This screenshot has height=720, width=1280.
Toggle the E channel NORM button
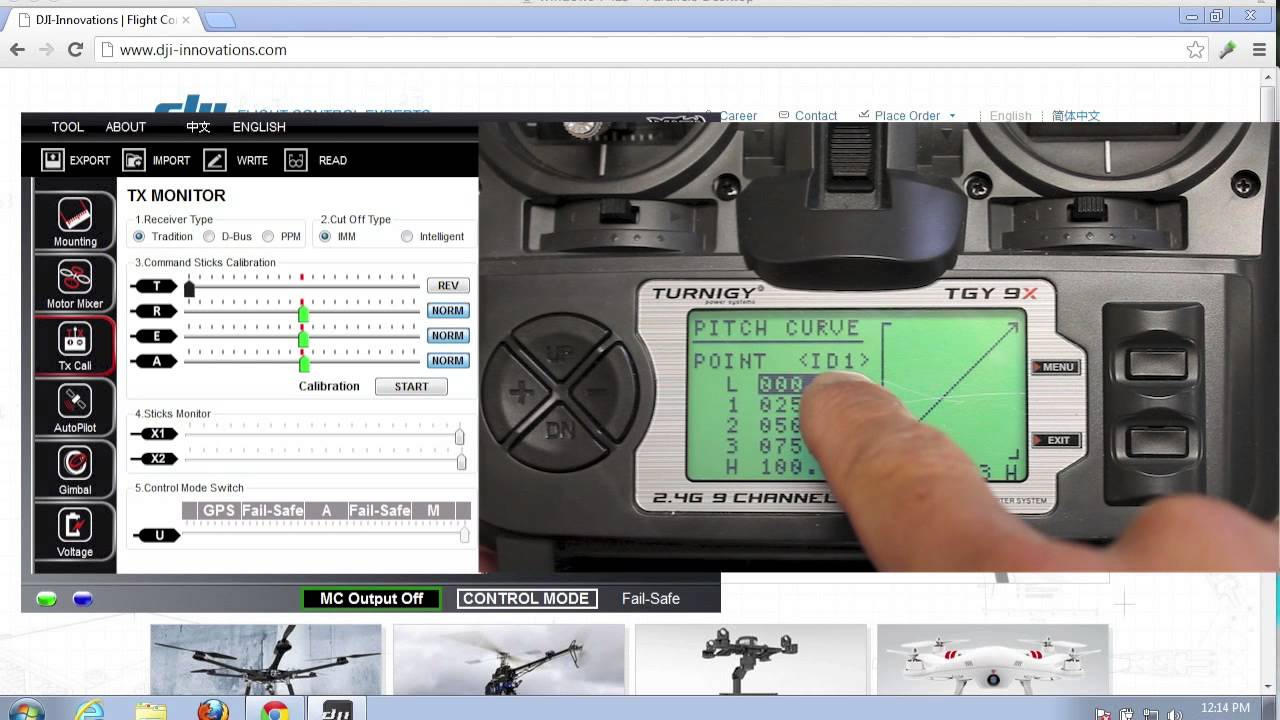click(x=448, y=336)
